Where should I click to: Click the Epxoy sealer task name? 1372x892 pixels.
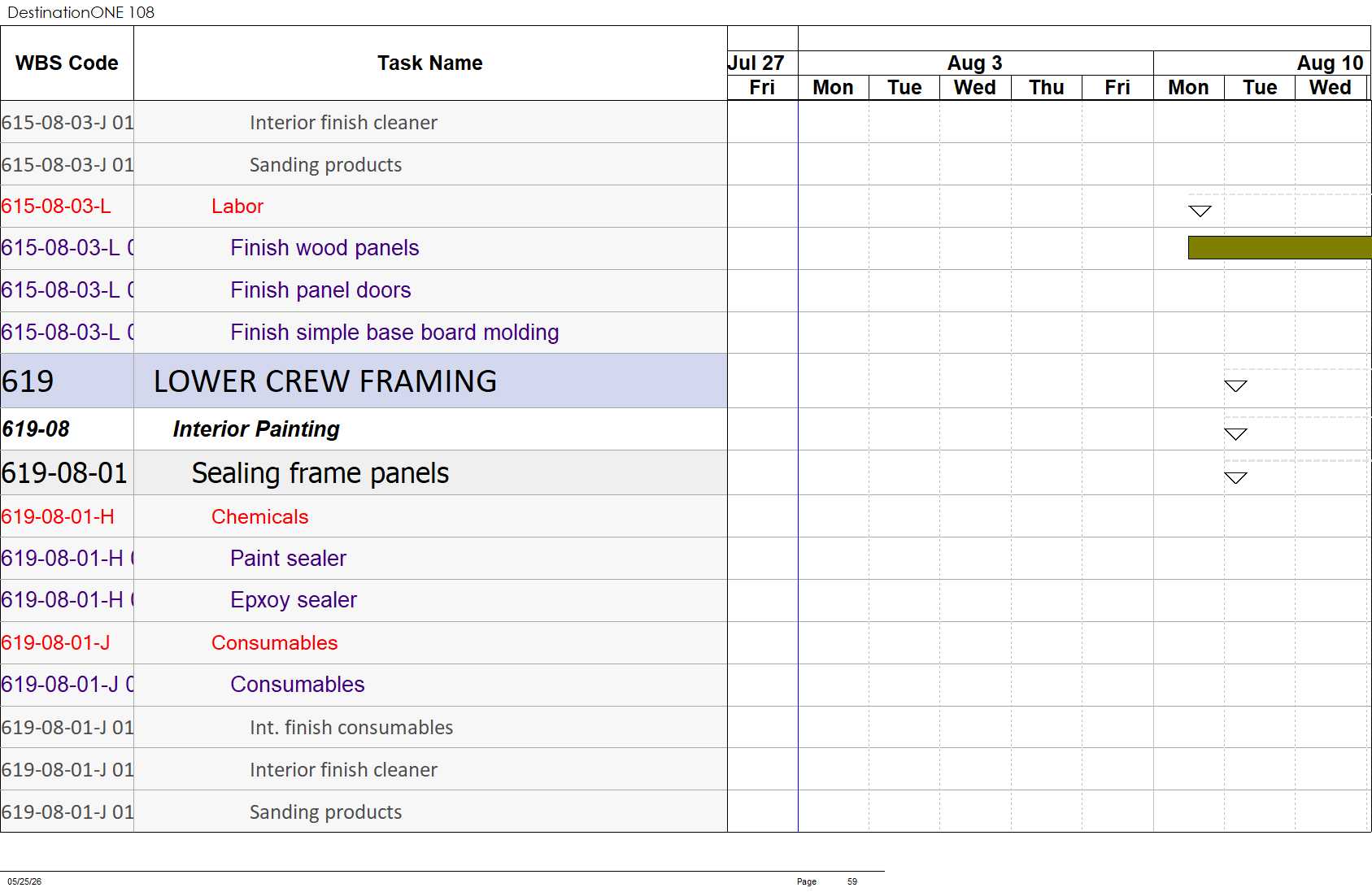pos(294,600)
